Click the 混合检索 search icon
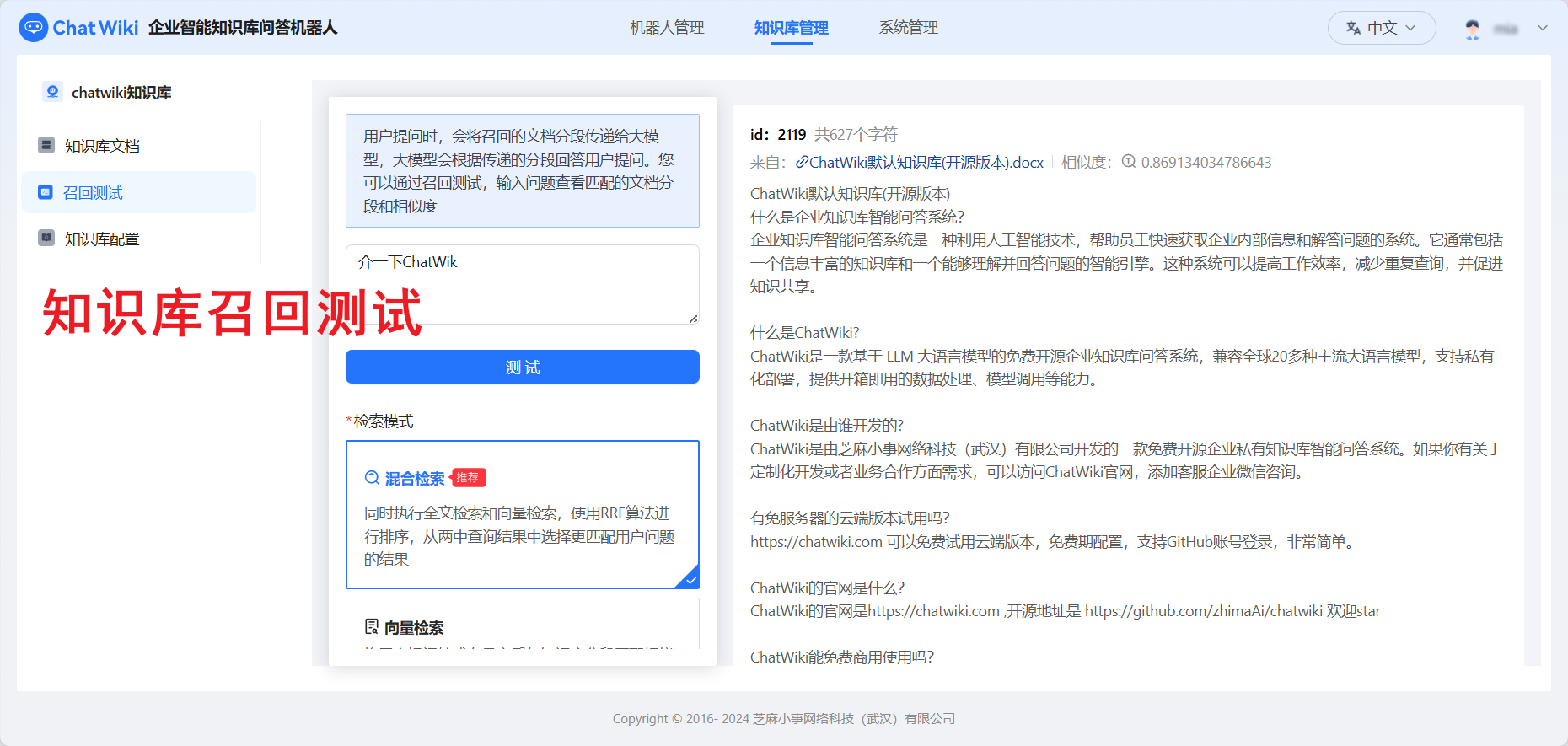 click(x=372, y=478)
